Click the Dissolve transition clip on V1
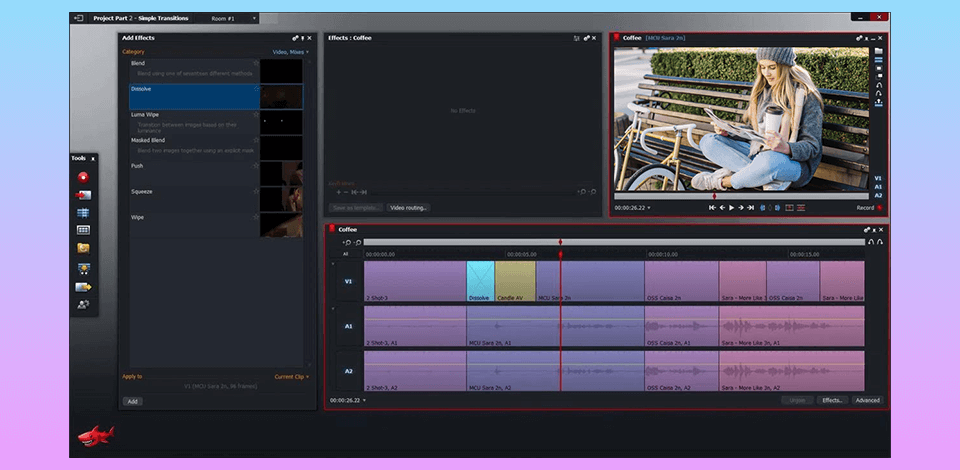This screenshot has height=470, width=960. [x=480, y=280]
